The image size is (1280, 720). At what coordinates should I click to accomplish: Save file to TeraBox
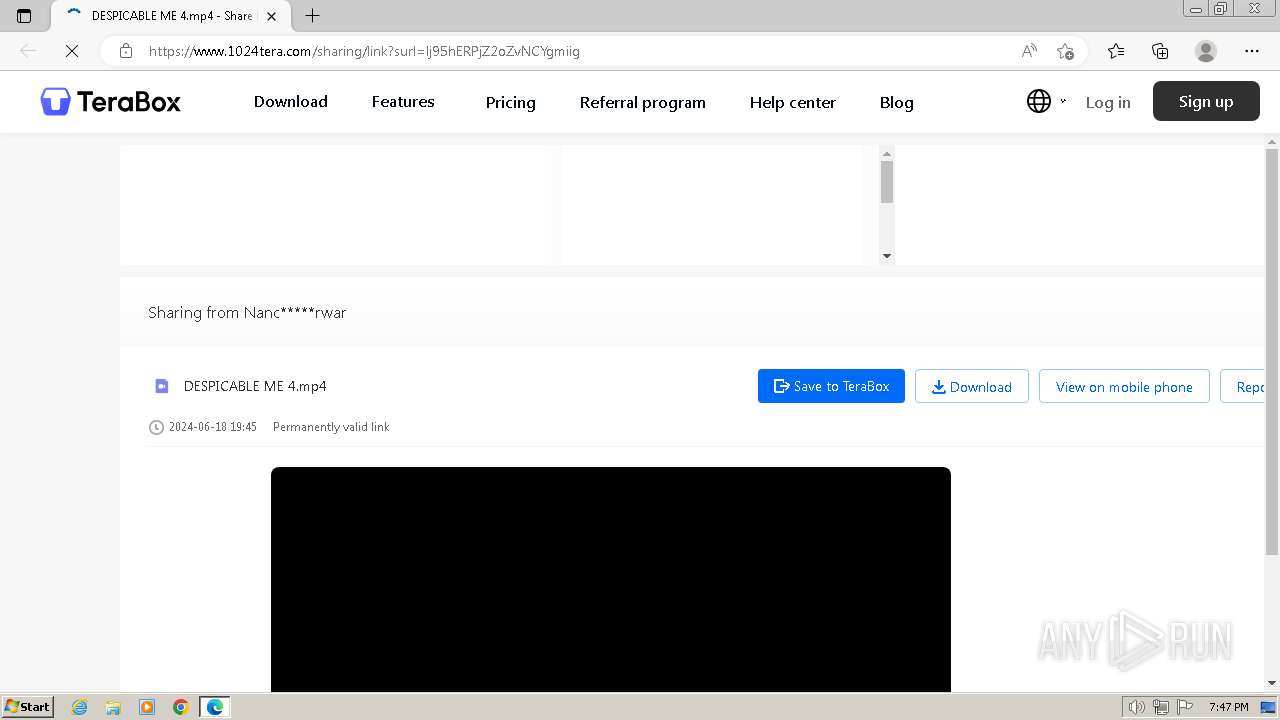pyautogui.click(x=831, y=386)
